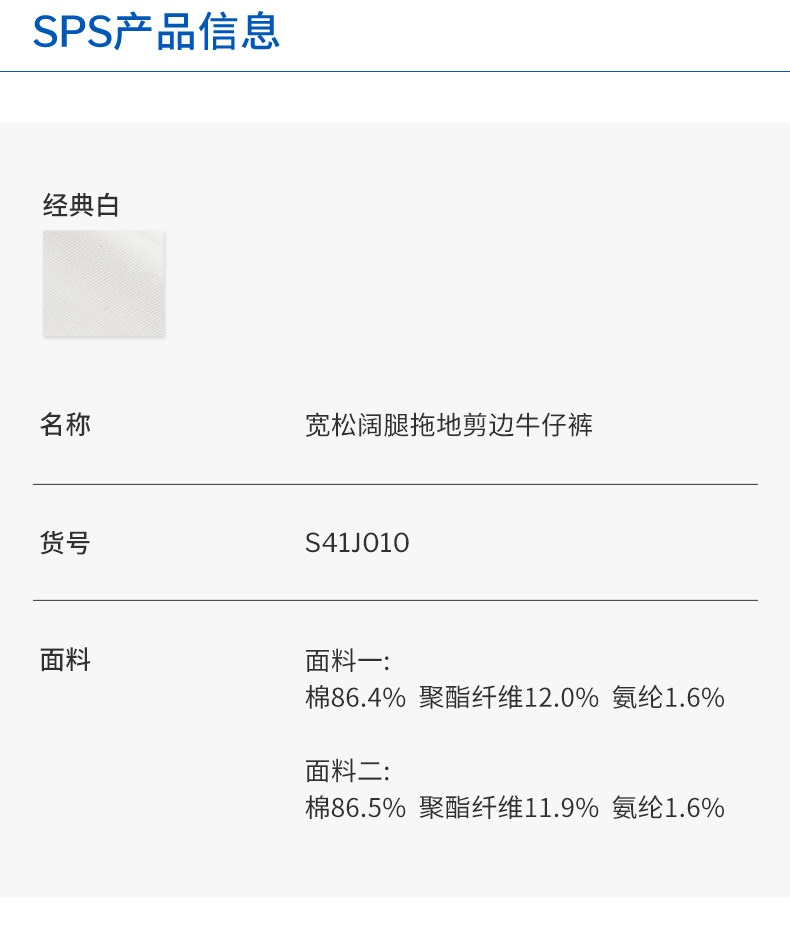
Task: Click the divider below the 货号 row
Action: tap(395, 600)
